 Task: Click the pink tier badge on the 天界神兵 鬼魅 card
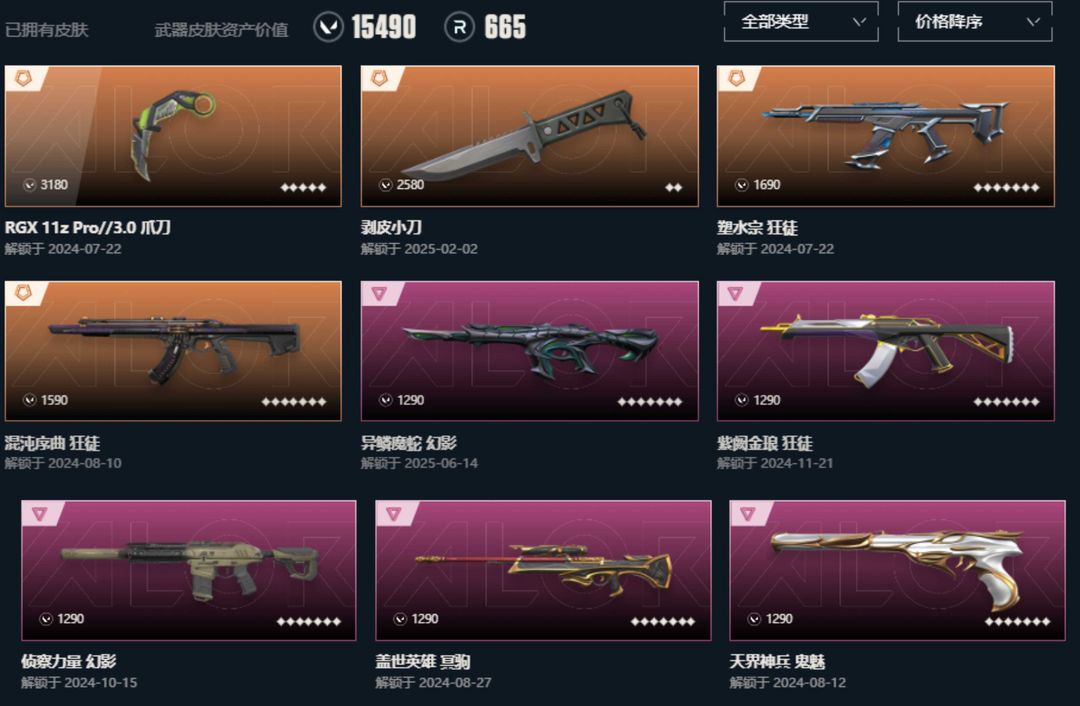point(747,513)
